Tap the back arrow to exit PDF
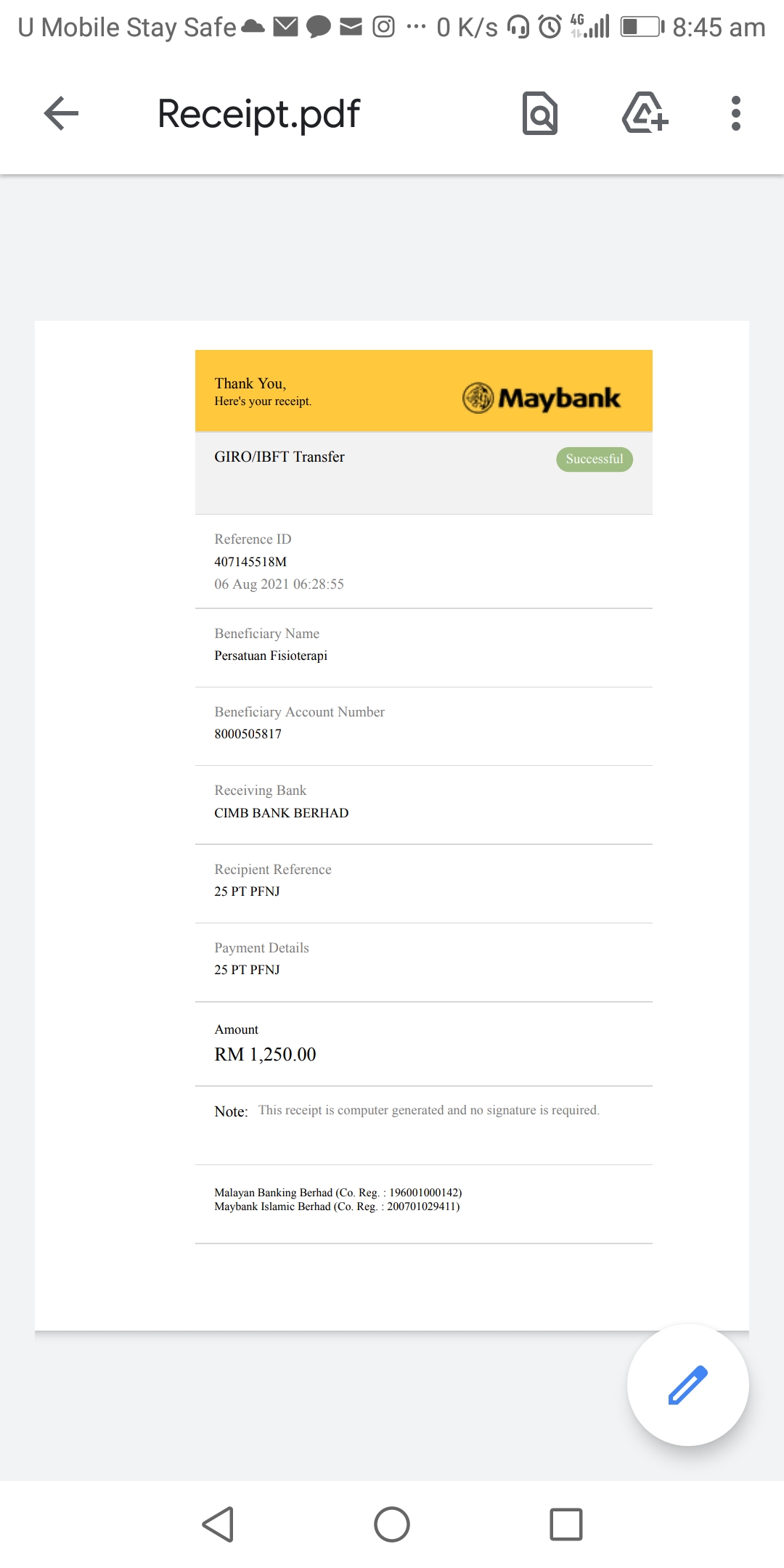This screenshot has width=784, height=1568. coord(61,114)
